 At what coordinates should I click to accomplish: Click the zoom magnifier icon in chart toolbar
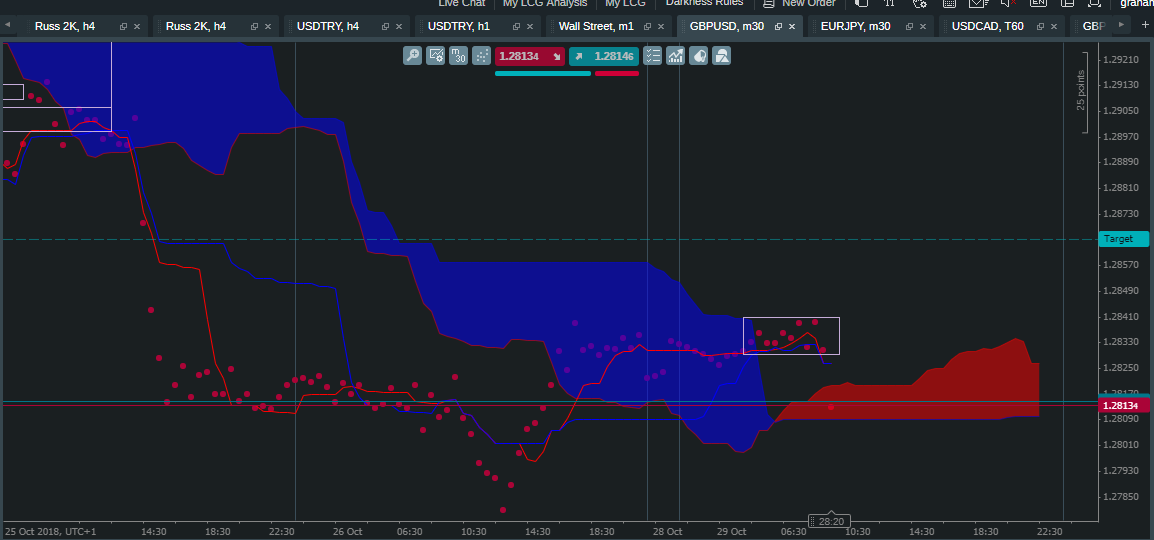[x=412, y=56]
